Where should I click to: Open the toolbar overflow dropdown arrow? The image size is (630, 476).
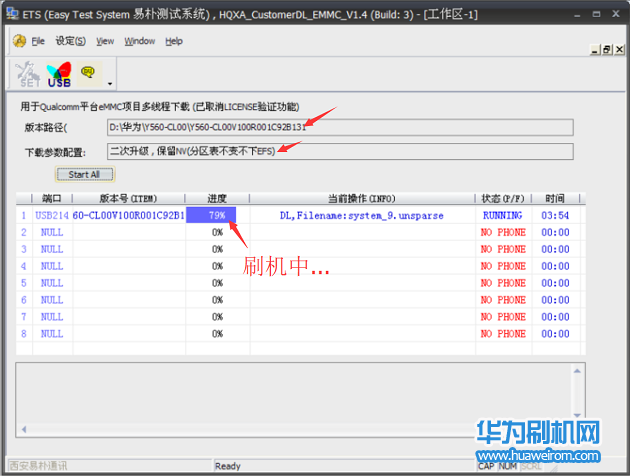[110, 84]
